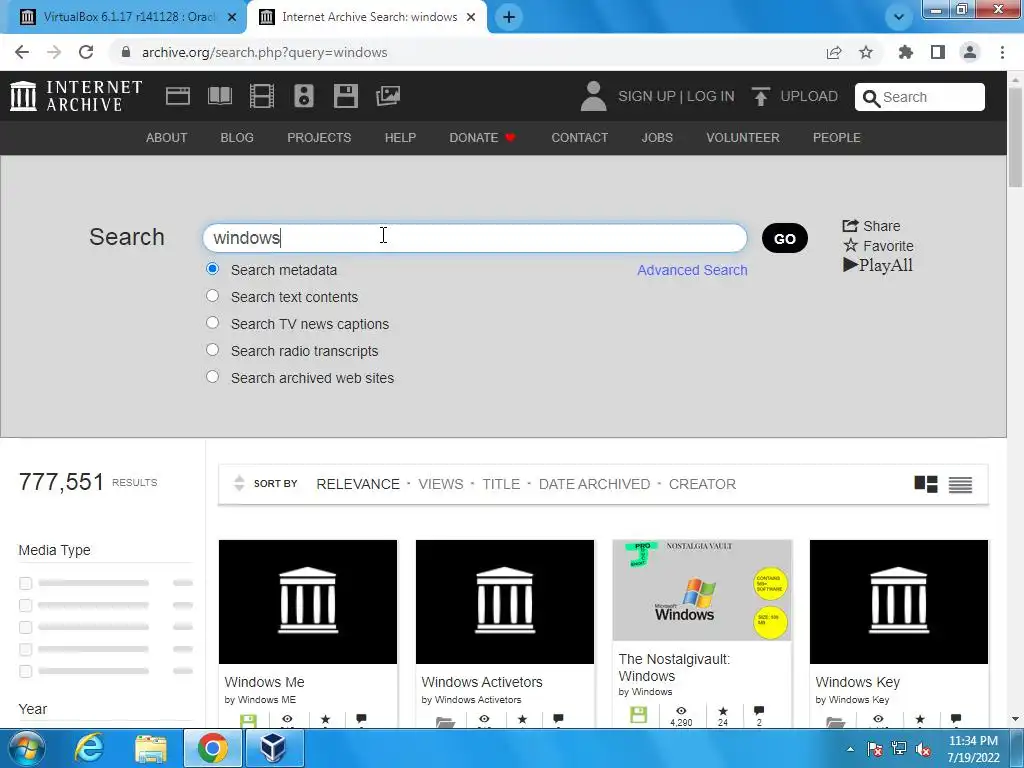
Task: Click the Share link beside search
Action: coord(871,226)
